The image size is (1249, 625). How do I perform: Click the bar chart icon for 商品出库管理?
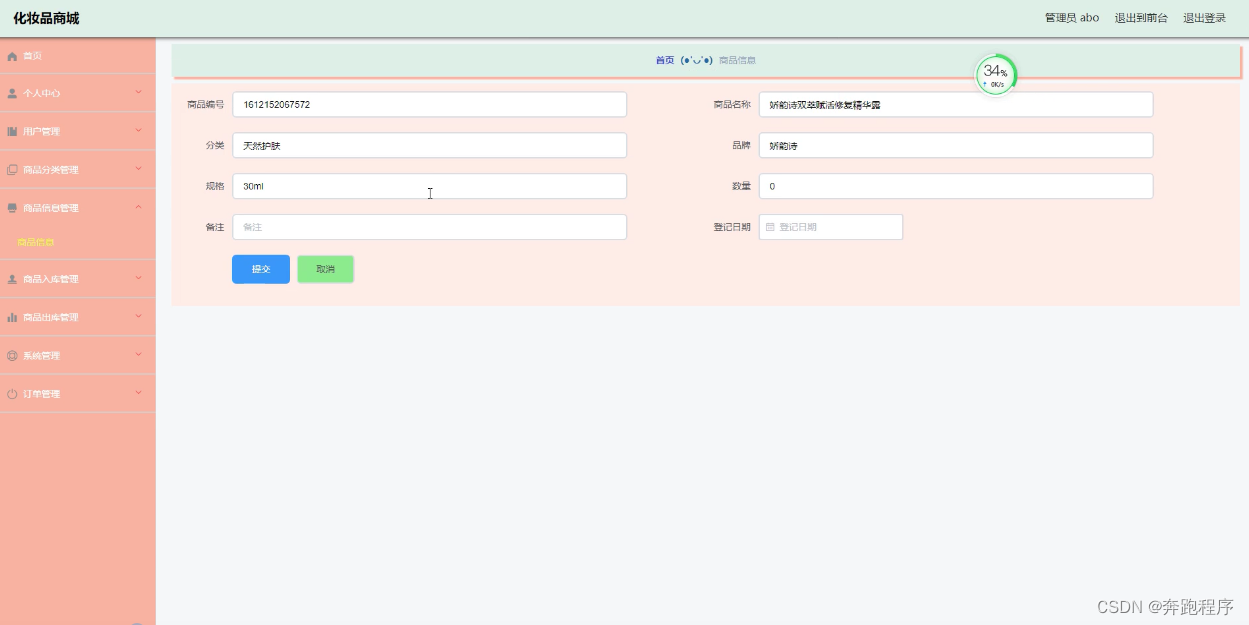[x=12, y=317]
